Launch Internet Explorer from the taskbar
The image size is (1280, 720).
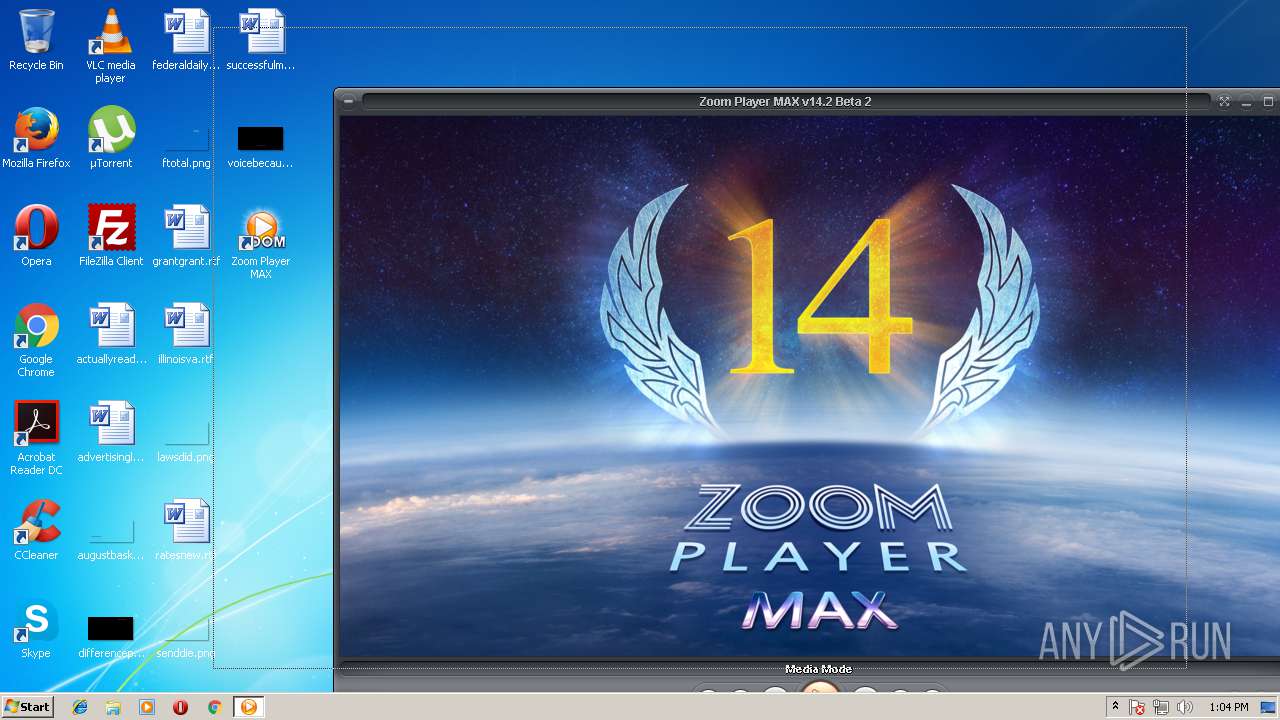80,707
